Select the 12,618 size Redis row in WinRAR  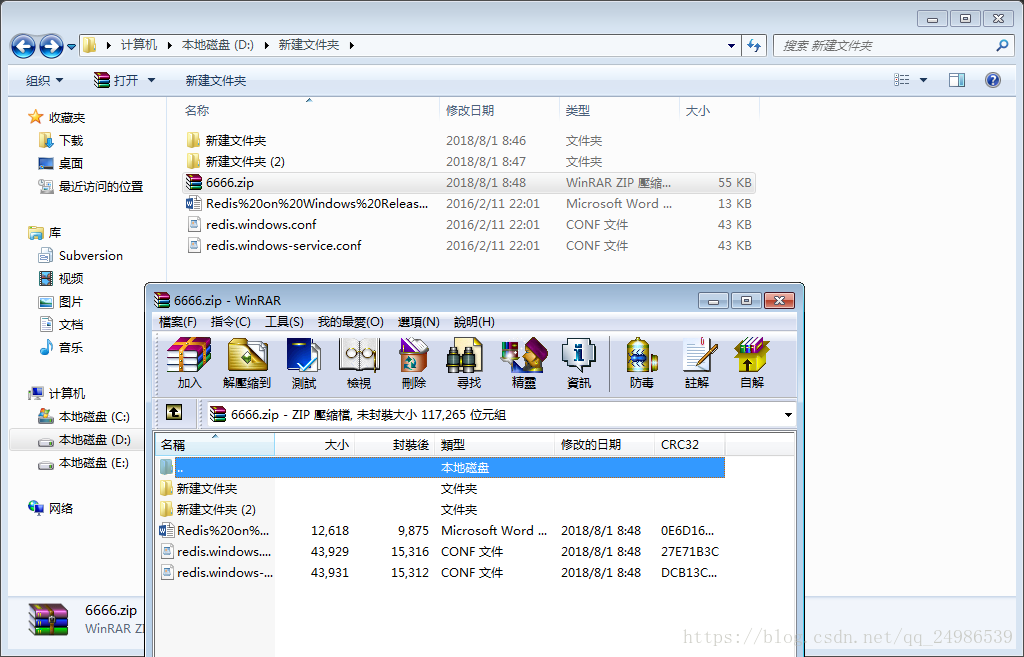pos(440,530)
